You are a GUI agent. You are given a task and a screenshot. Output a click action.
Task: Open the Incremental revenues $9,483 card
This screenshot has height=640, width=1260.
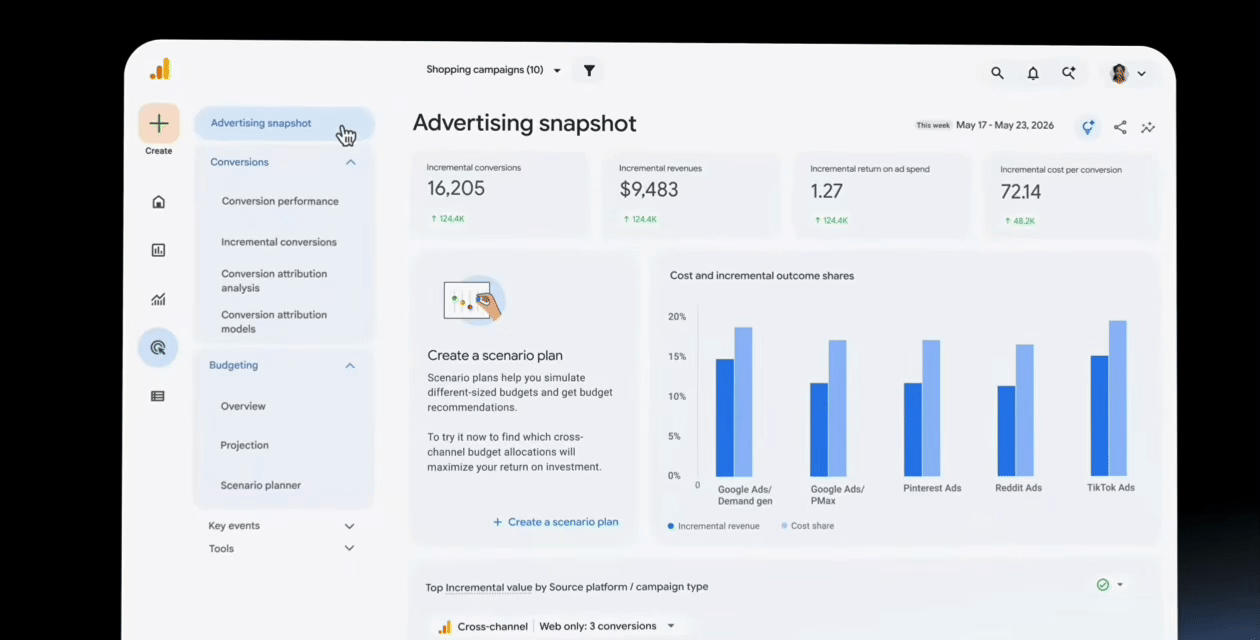pos(693,194)
